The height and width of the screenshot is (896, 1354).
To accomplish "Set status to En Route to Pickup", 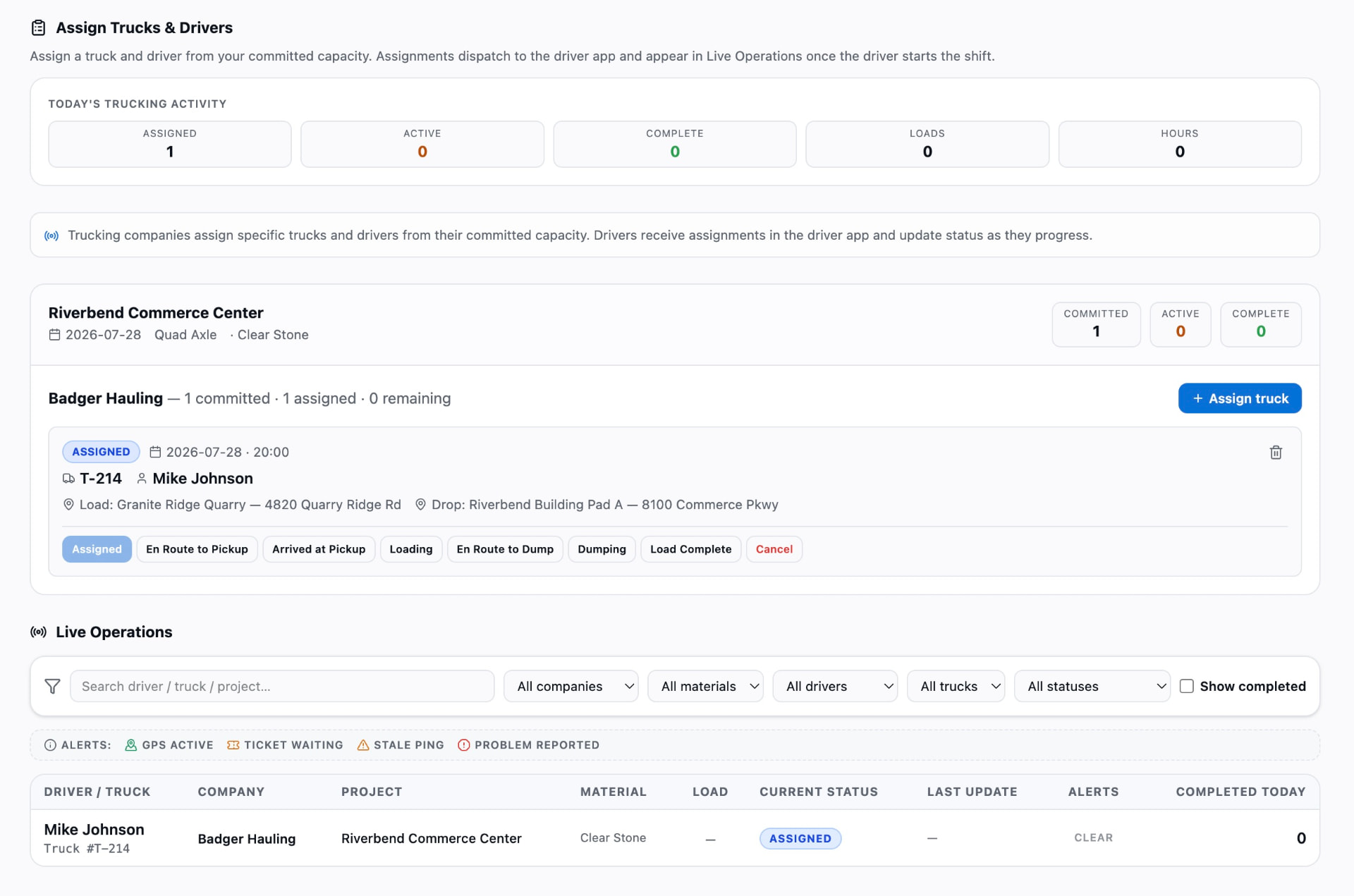I will click(197, 550).
